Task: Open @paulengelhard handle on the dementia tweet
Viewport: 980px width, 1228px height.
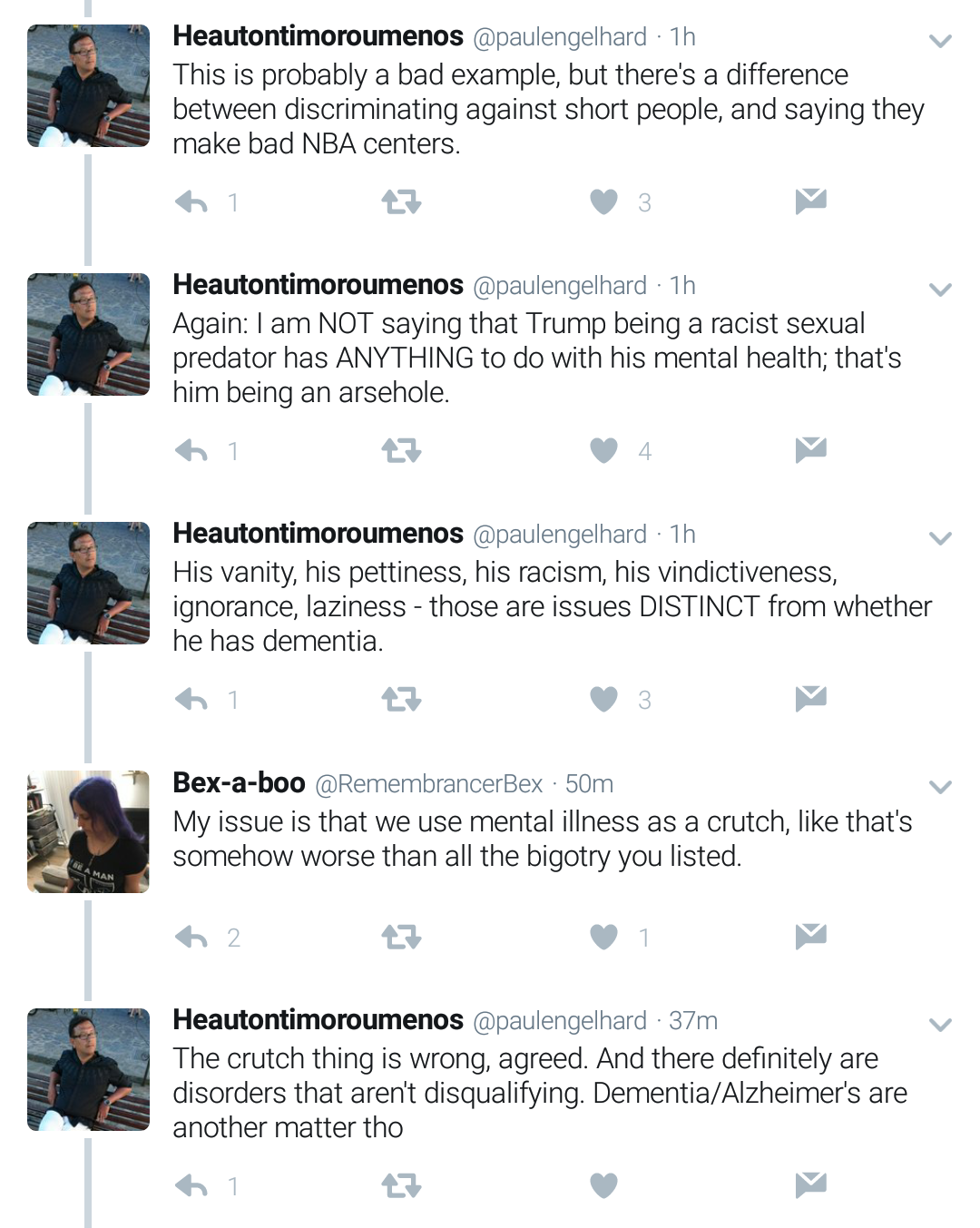Action: [560, 535]
